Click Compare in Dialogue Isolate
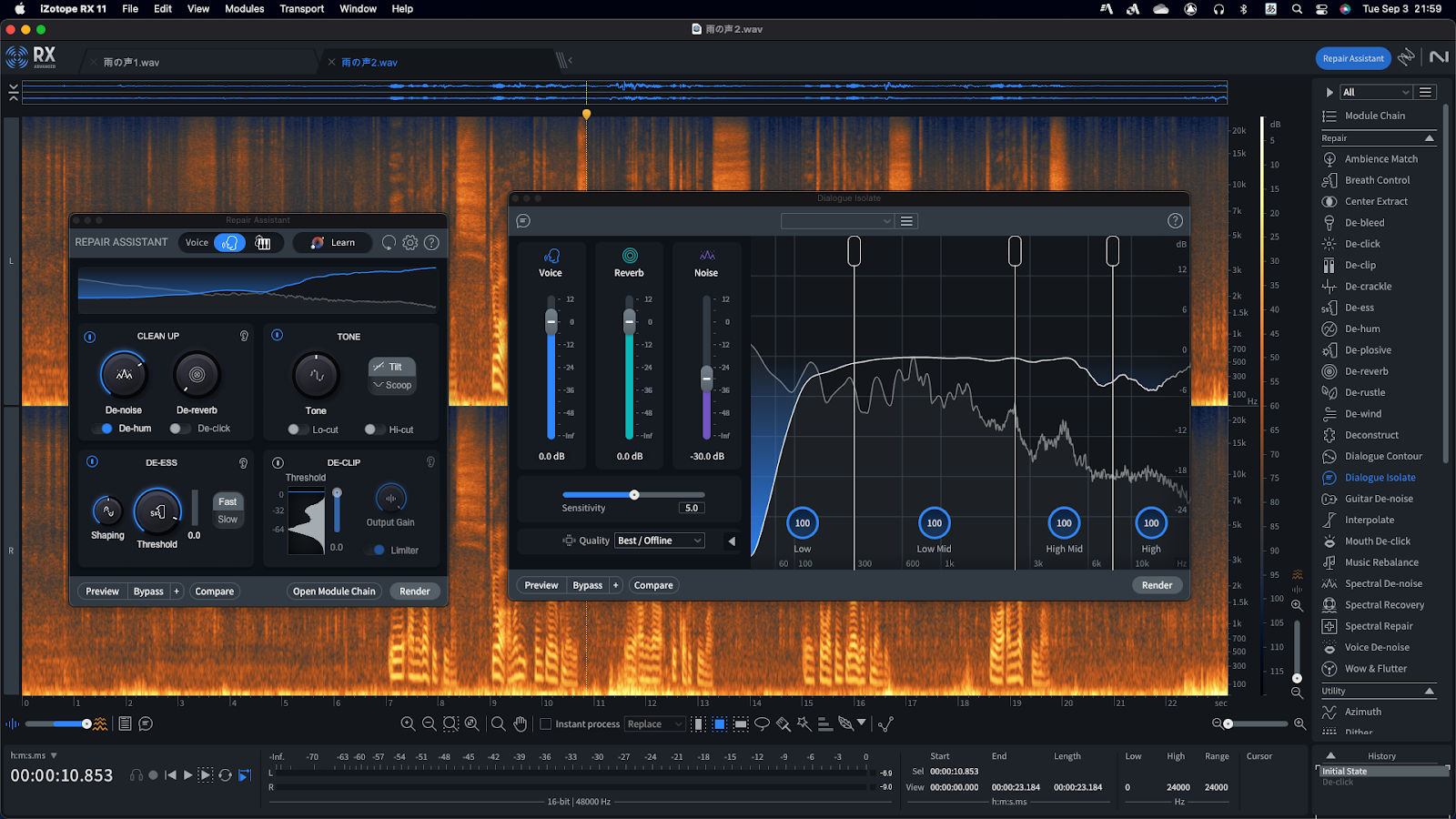Viewport: 1456px width, 819px height. 653,585
